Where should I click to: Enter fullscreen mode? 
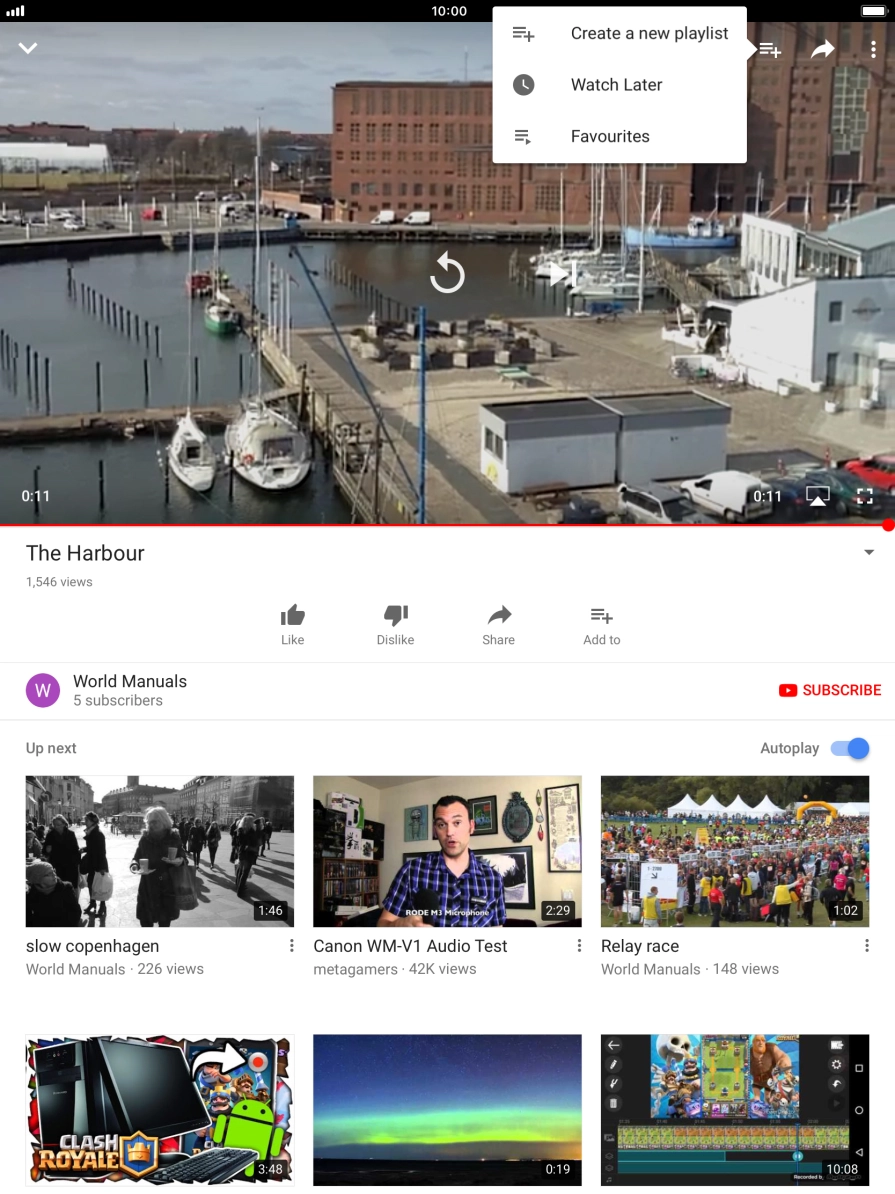pos(865,496)
